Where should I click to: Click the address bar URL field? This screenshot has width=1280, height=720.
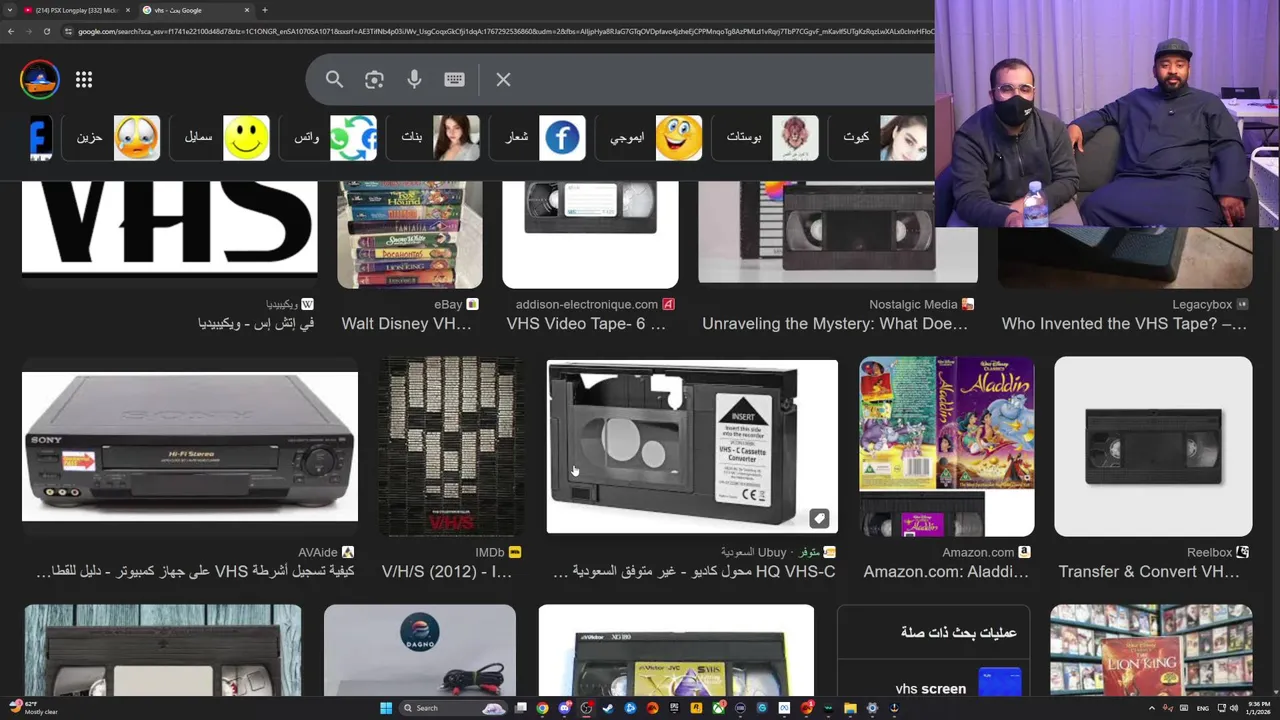[x=500, y=31]
